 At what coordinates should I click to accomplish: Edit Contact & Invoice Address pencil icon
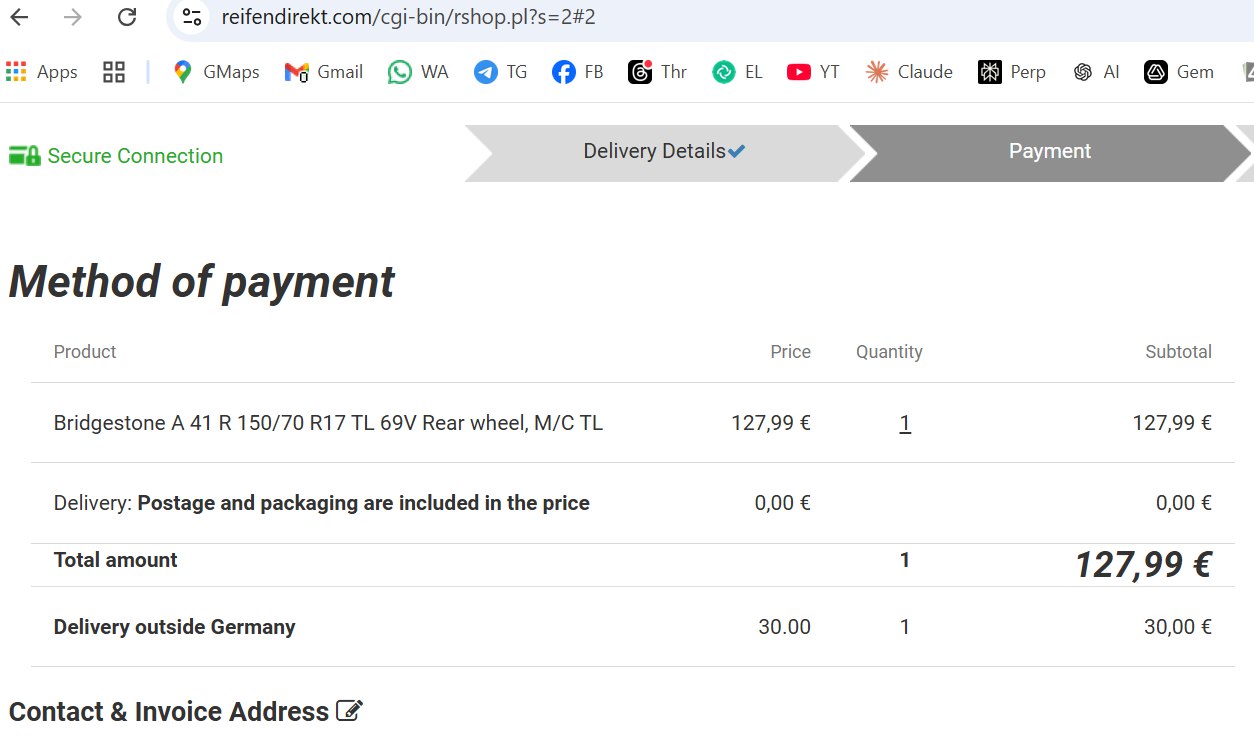click(x=349, y=711)
